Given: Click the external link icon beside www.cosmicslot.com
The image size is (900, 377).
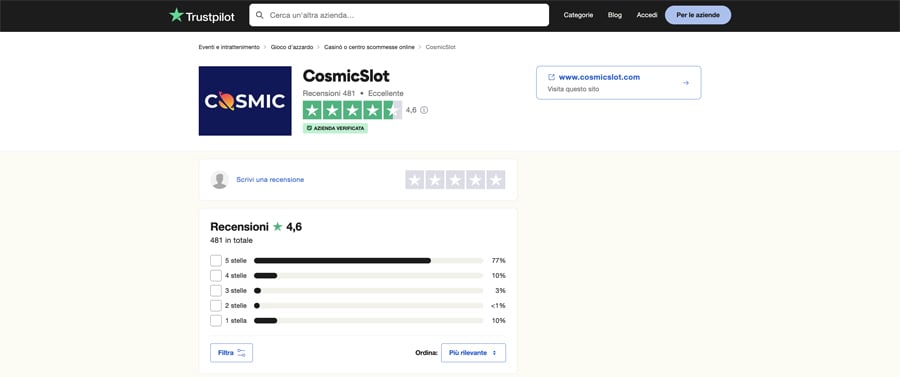Looking at the screenshot, I should pos(552,77).
